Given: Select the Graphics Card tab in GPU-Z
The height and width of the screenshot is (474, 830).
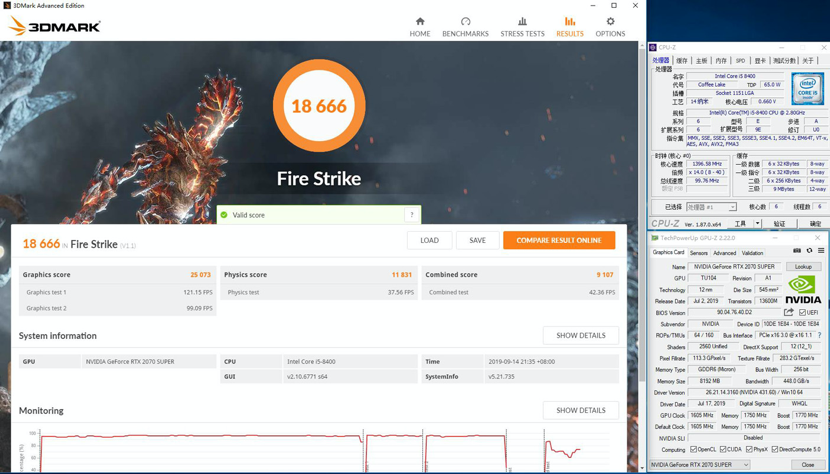Looking at the screenshot, I should pos(669,253).
